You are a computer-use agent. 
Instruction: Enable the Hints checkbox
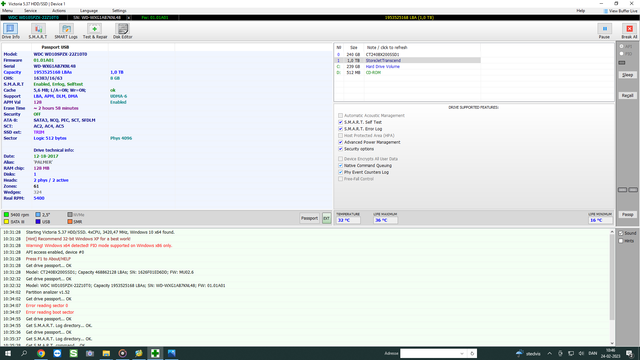tap(621, 241)
